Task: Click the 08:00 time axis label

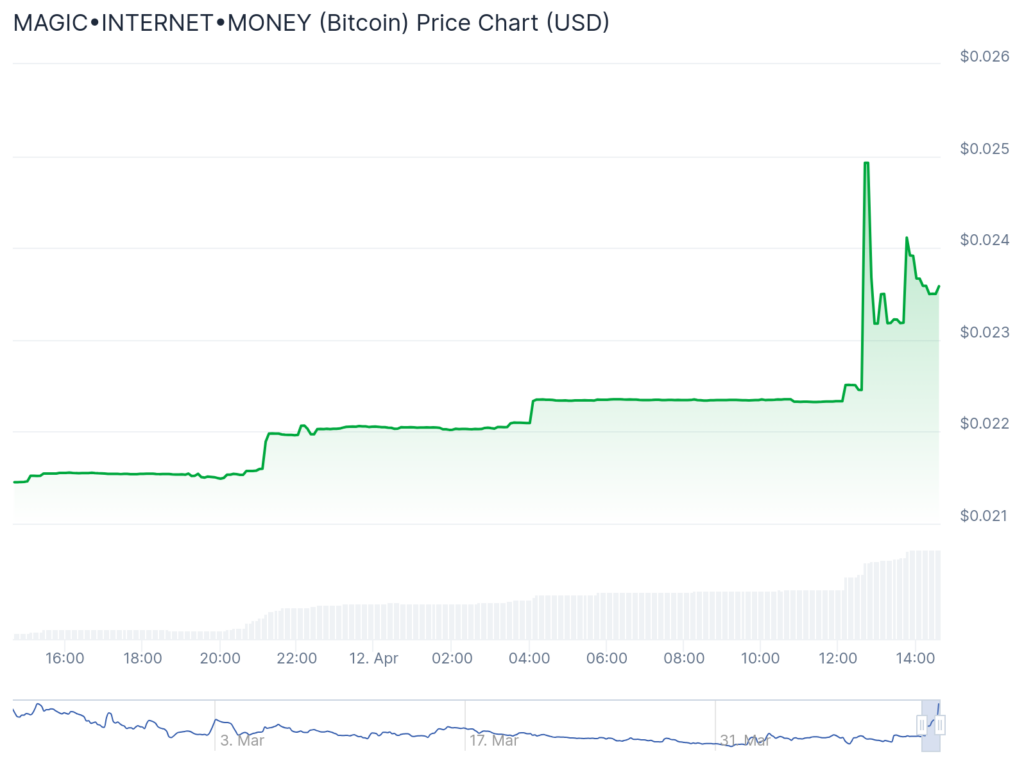Action: tap(684, 658)
